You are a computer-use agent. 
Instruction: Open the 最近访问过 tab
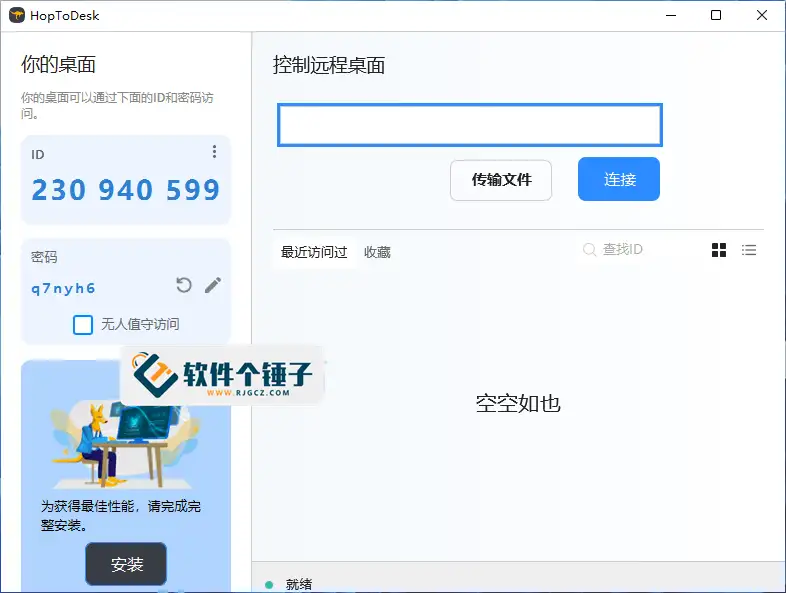tap(314, 252)
